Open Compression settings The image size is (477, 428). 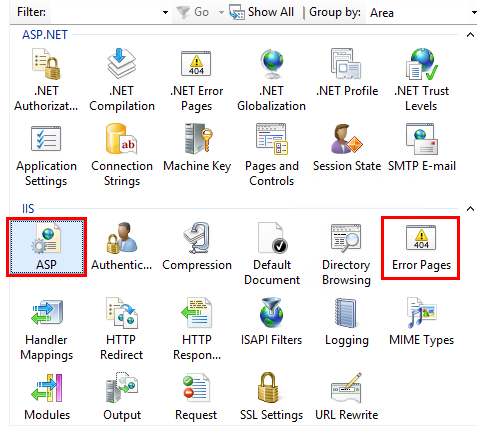coord(197,247)
